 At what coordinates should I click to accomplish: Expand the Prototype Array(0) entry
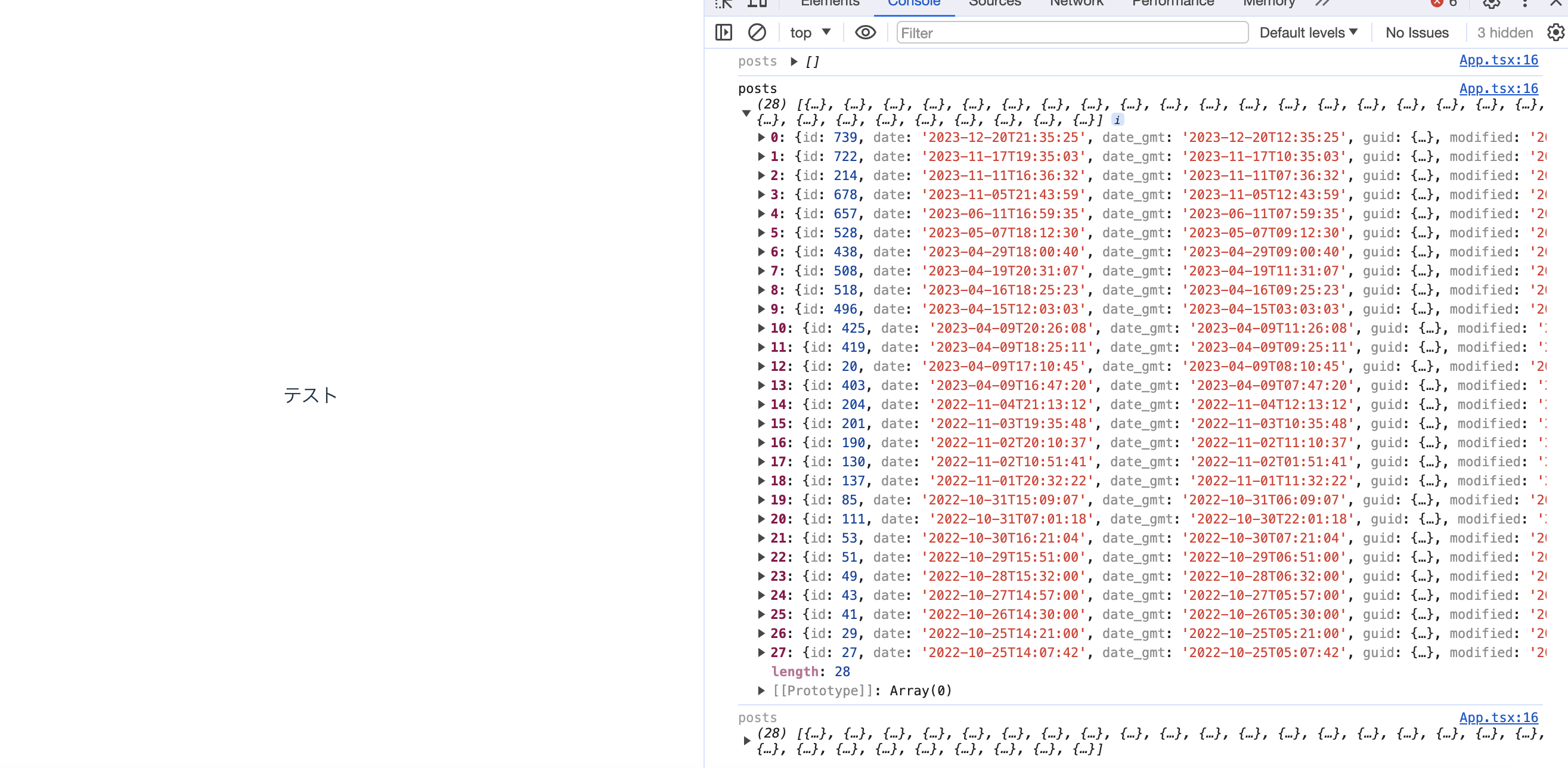(760, 690)
